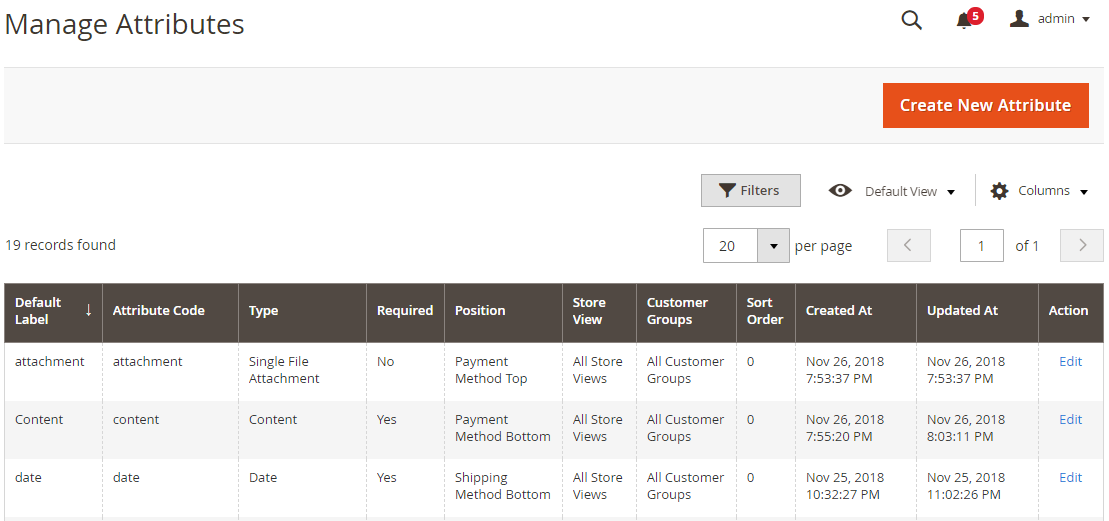Image resolution: width=1109 pixels, height=521 pixels.
Task: Go to previous page arrow
Action: click(908, 246)
